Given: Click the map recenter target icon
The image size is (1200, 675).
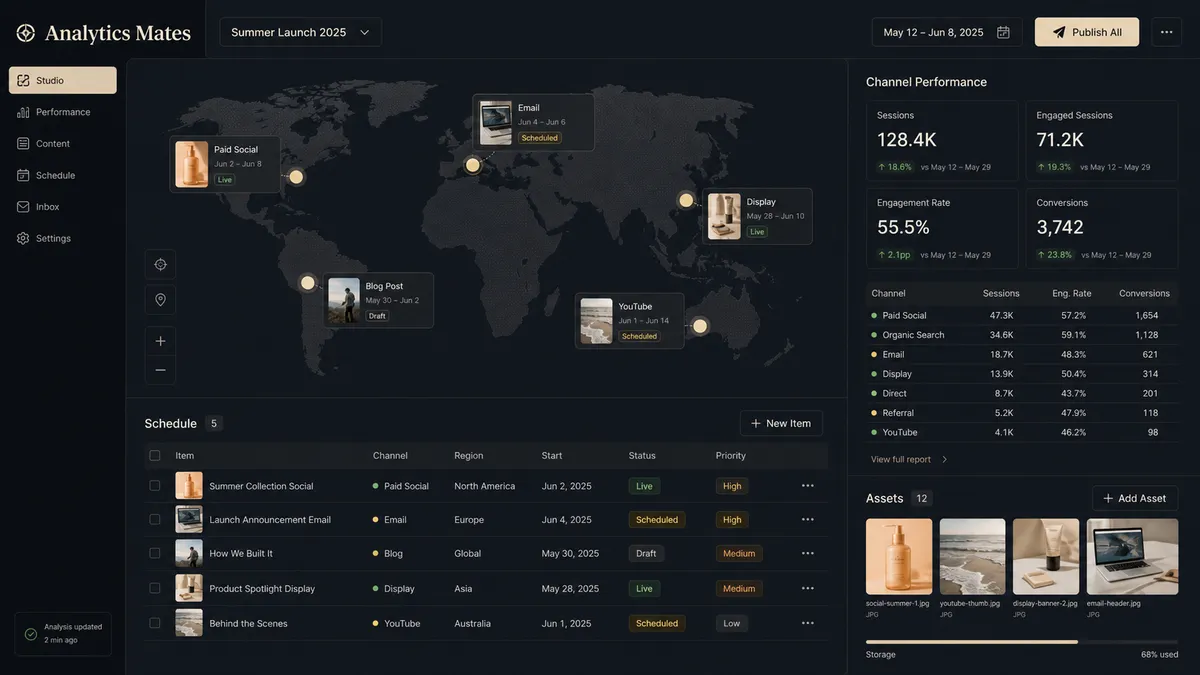Looking at the screenshot, I should 160,265.
